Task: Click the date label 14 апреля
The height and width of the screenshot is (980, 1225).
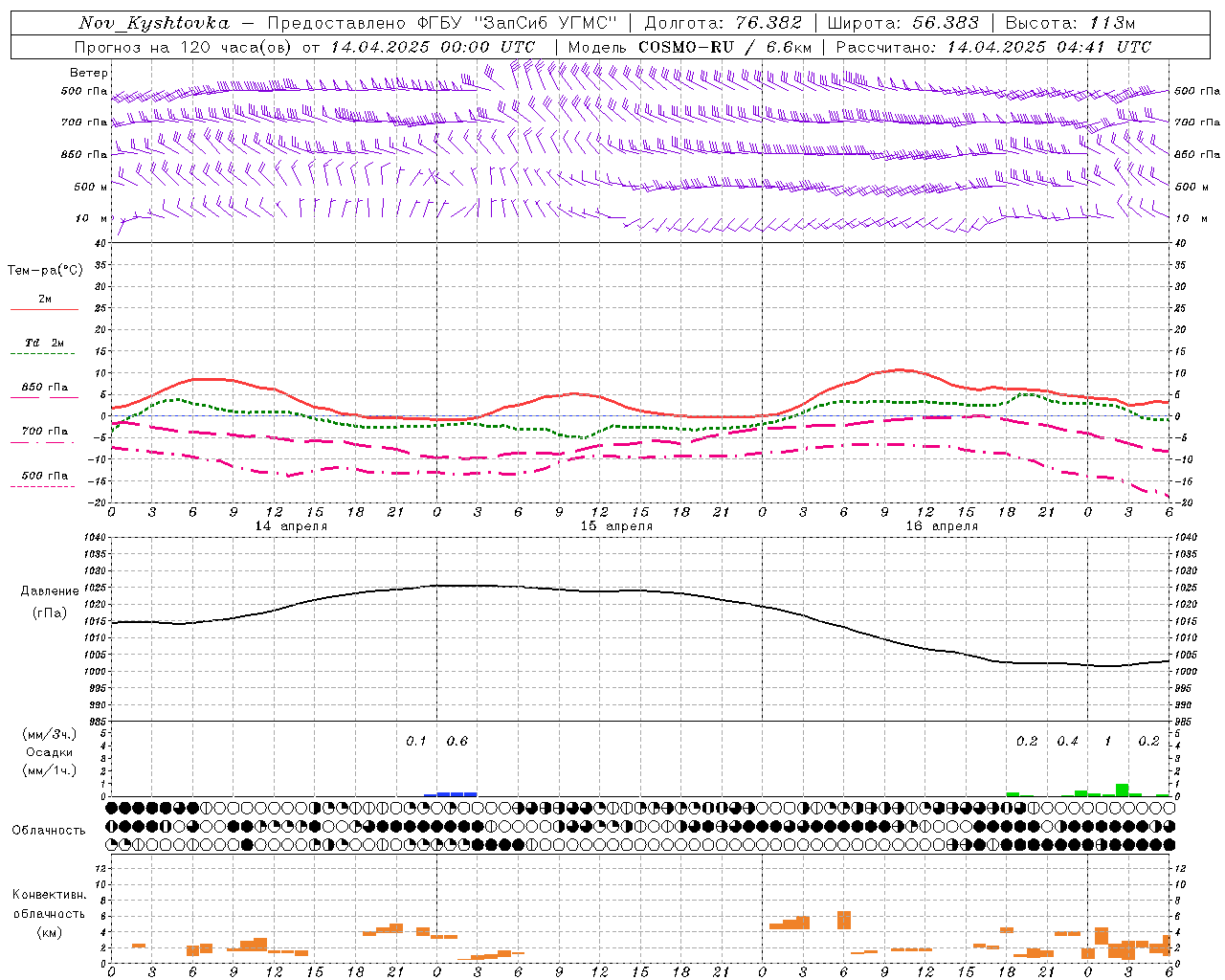Action: point(291,526)
